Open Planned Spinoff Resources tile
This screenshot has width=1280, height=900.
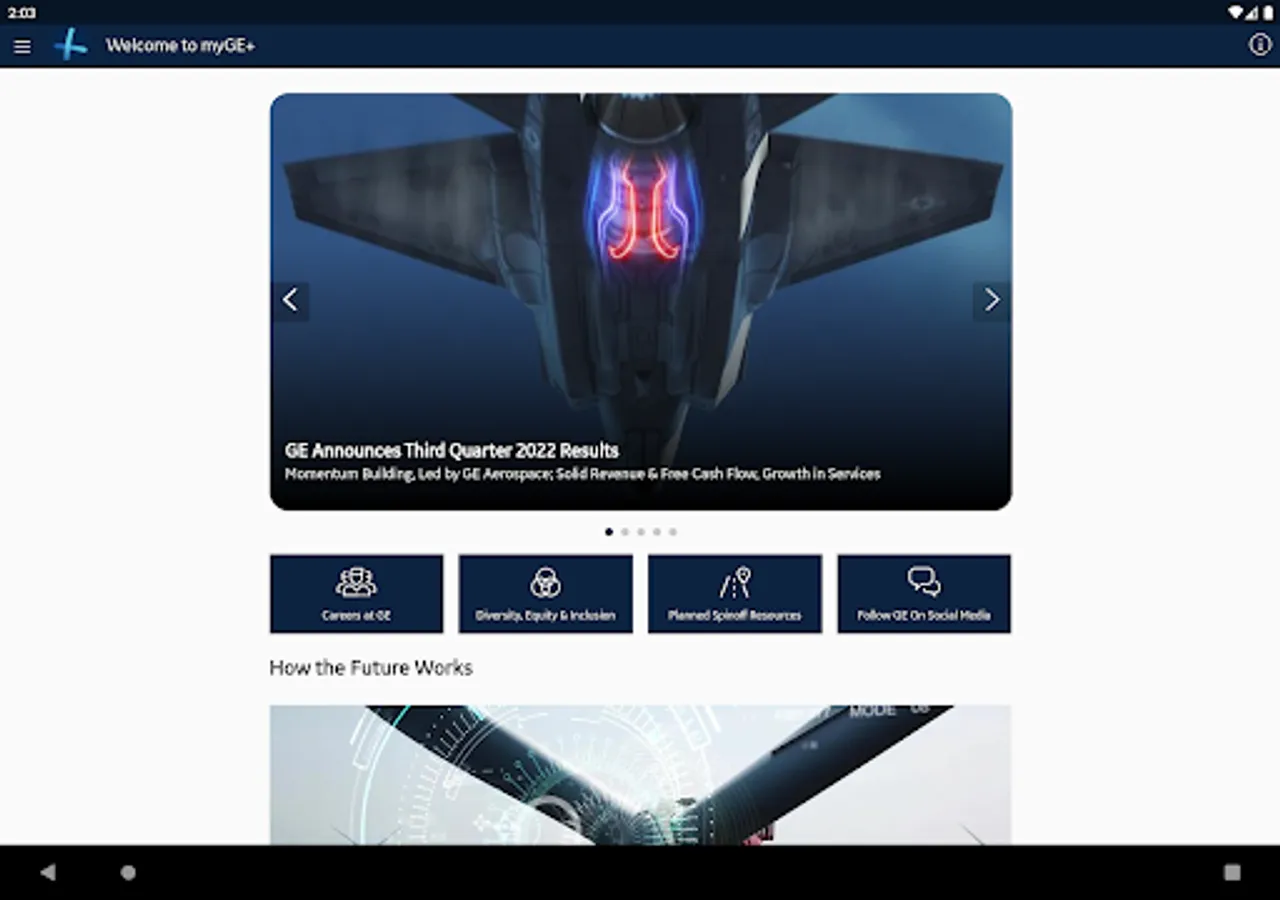735,594
